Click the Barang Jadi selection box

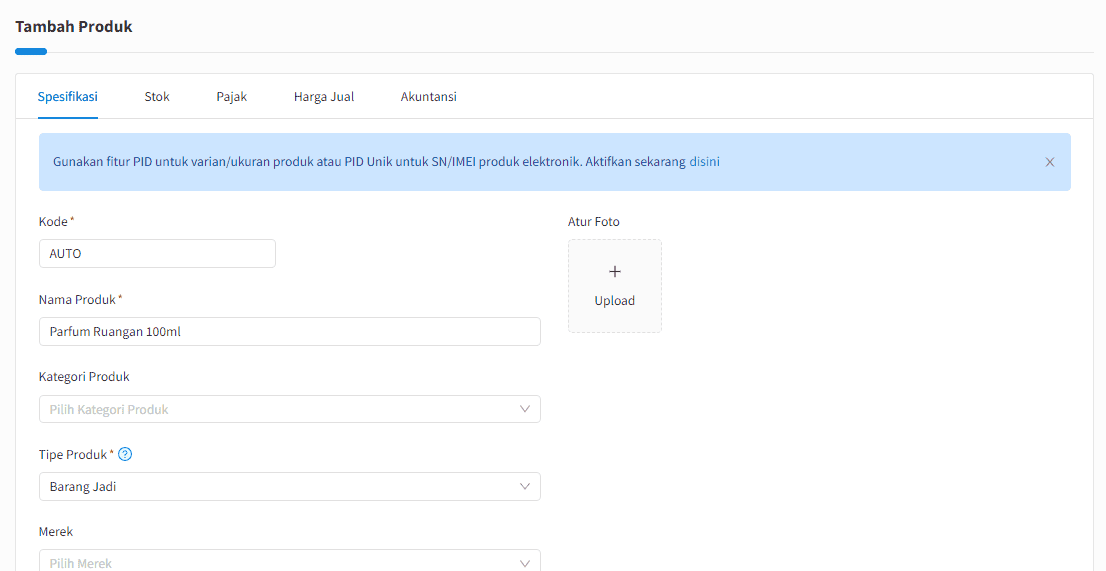coord(290,486)
